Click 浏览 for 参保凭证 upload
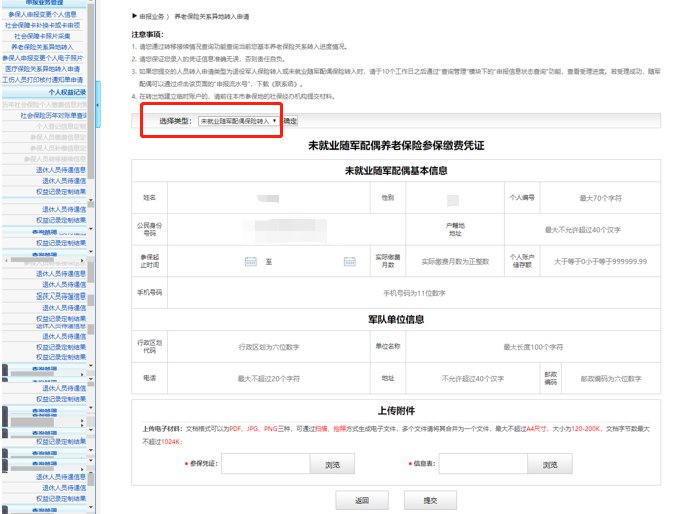This screenshot has width=694, height=514. pos(332,465)
